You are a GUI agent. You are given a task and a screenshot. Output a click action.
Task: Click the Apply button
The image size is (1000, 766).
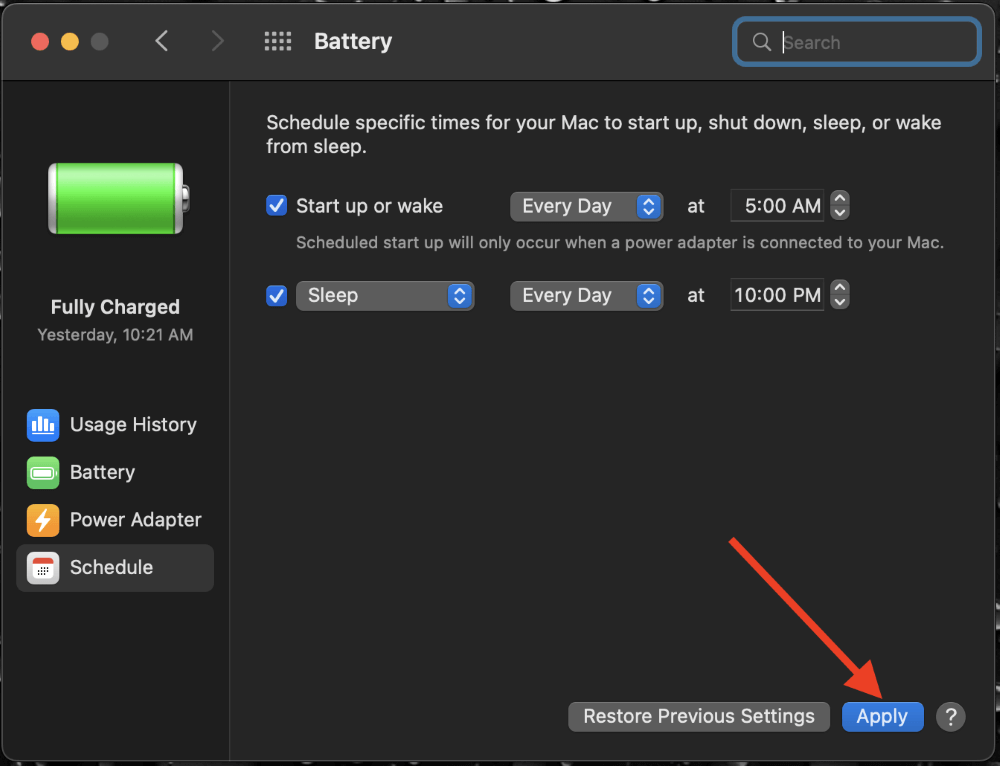tap(882, 716)
